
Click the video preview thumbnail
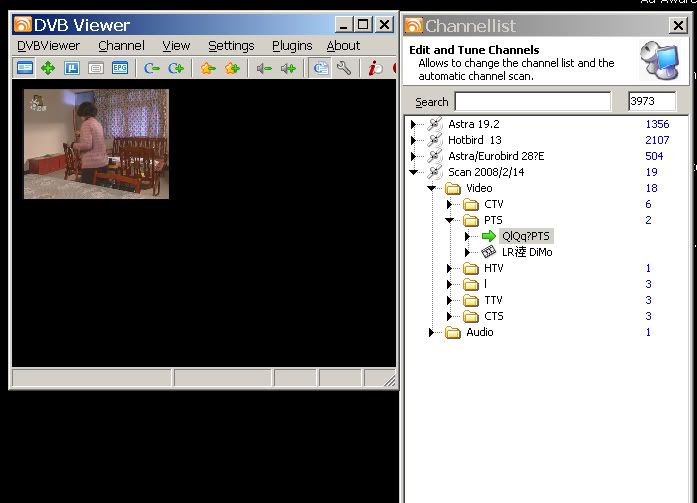coord(96,144)
